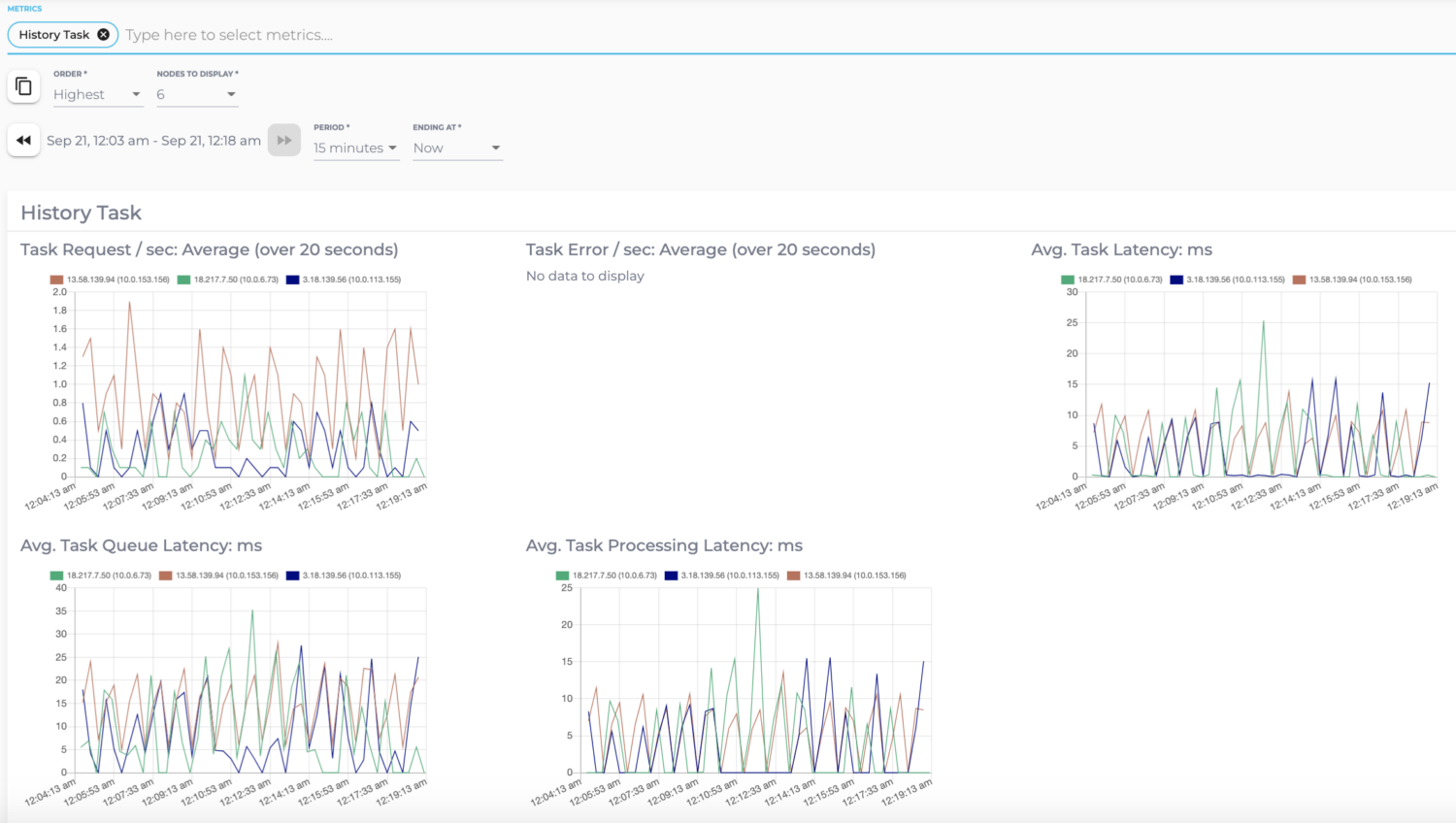Screen dimensions: 1456x823
Task: Click the copy dashboard icon above the Order dropdown
Action: point(23,85)
